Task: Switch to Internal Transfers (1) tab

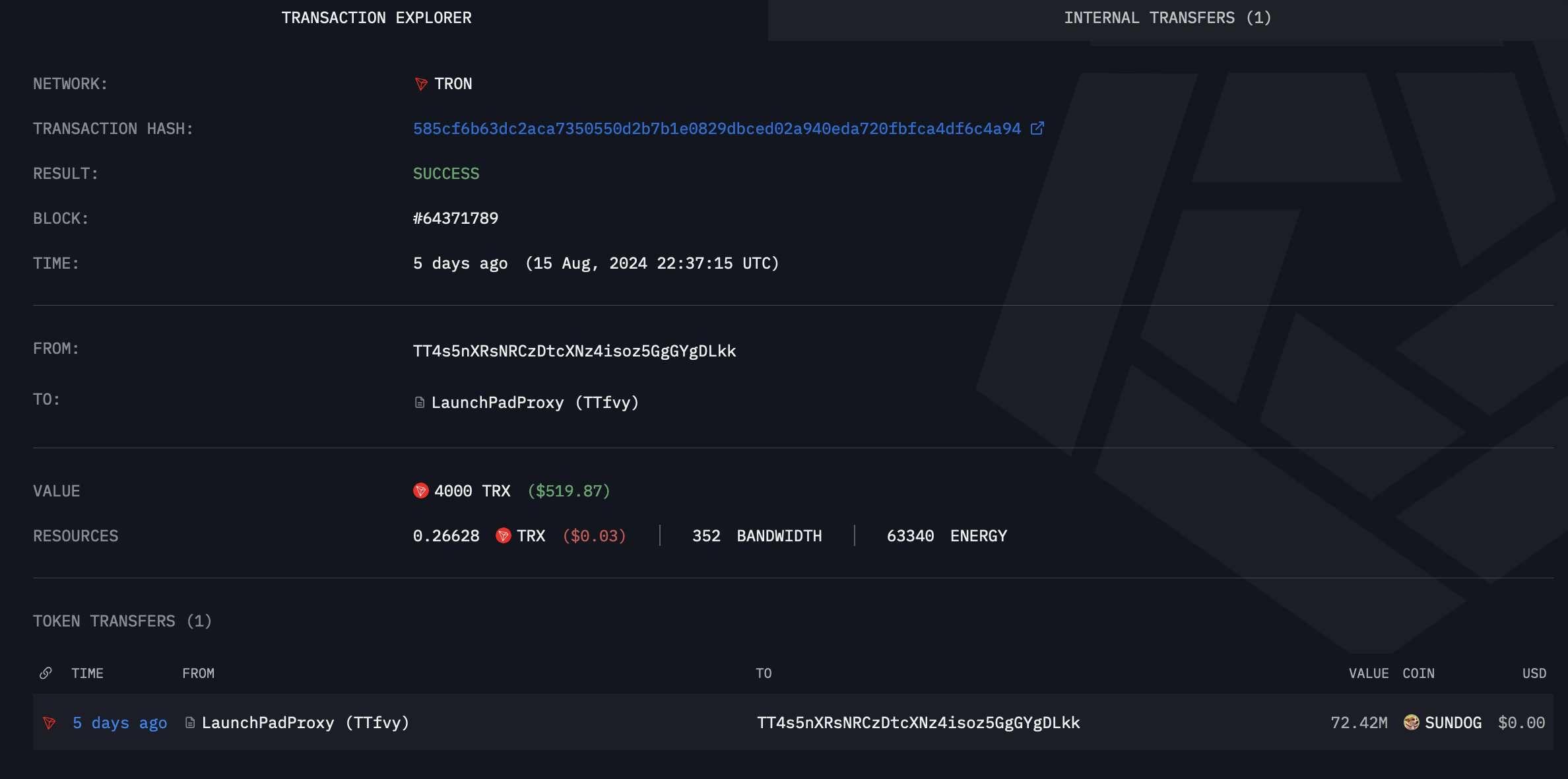Action: [1167, 18]
